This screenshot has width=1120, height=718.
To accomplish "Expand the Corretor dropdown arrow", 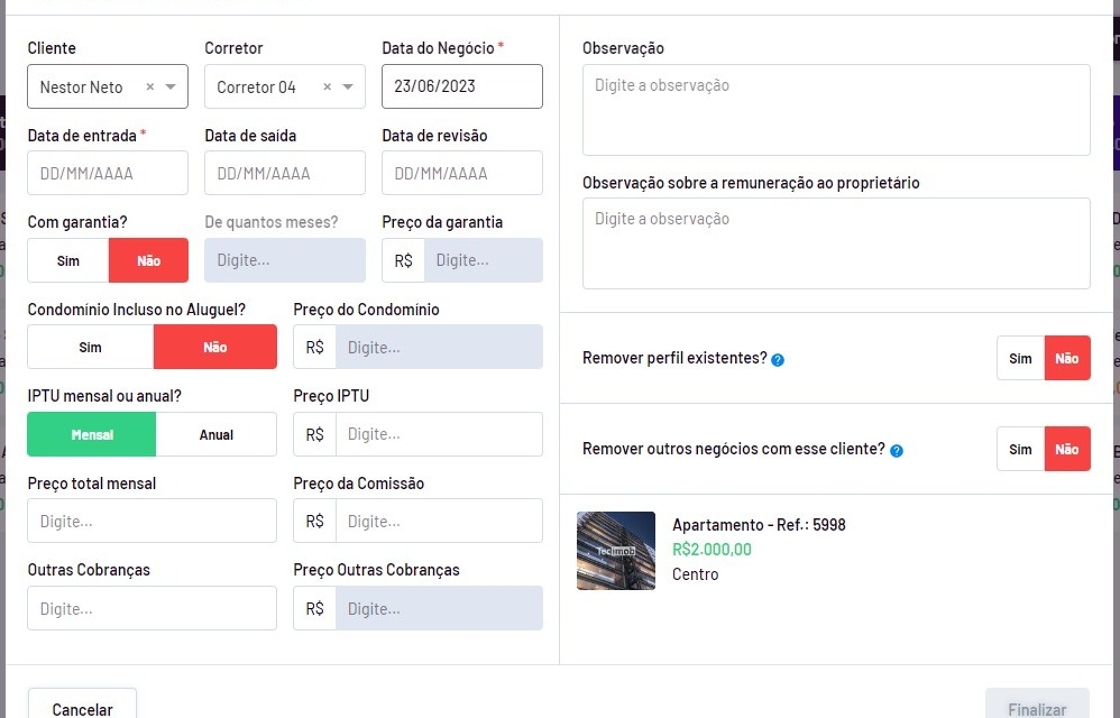I will 348,87.
